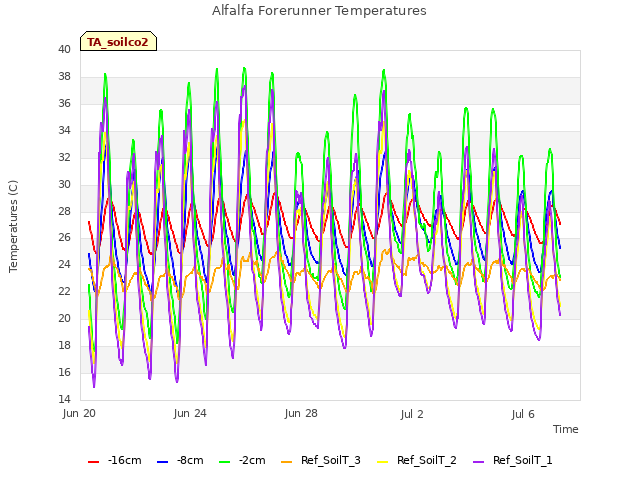This screenshot has height=480, width=640.
Task: Click the chart title Alfalfa Forerunner Temperatures
Action: click(x=319, y=11)
